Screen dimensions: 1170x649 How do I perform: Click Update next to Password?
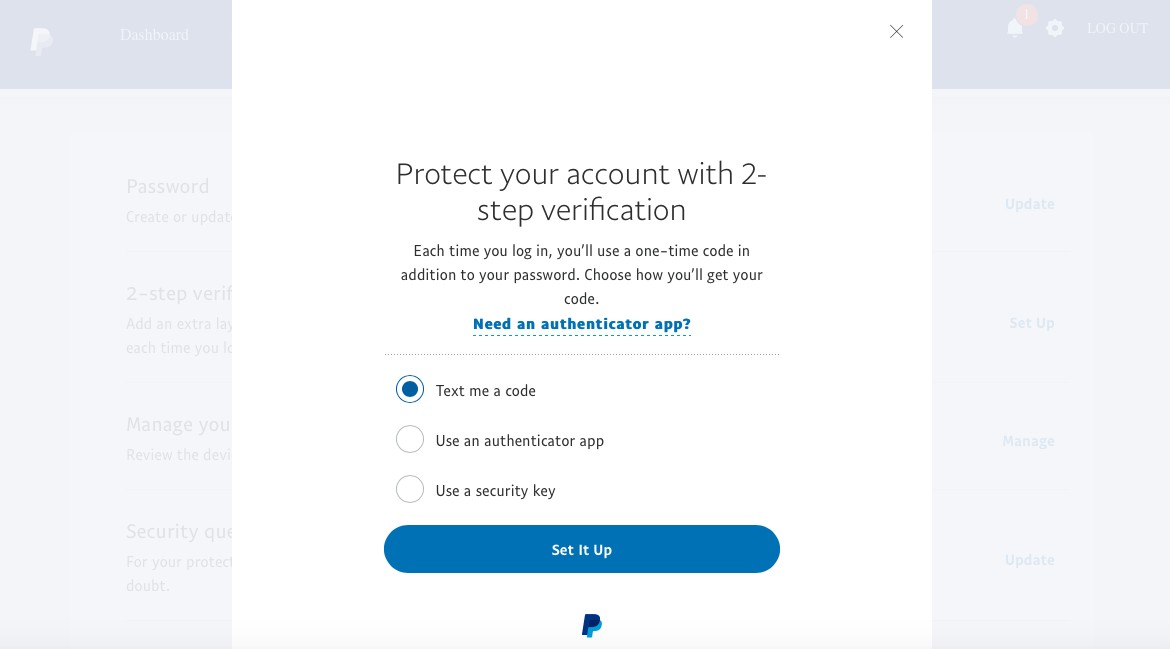[x=1029, y=204]
